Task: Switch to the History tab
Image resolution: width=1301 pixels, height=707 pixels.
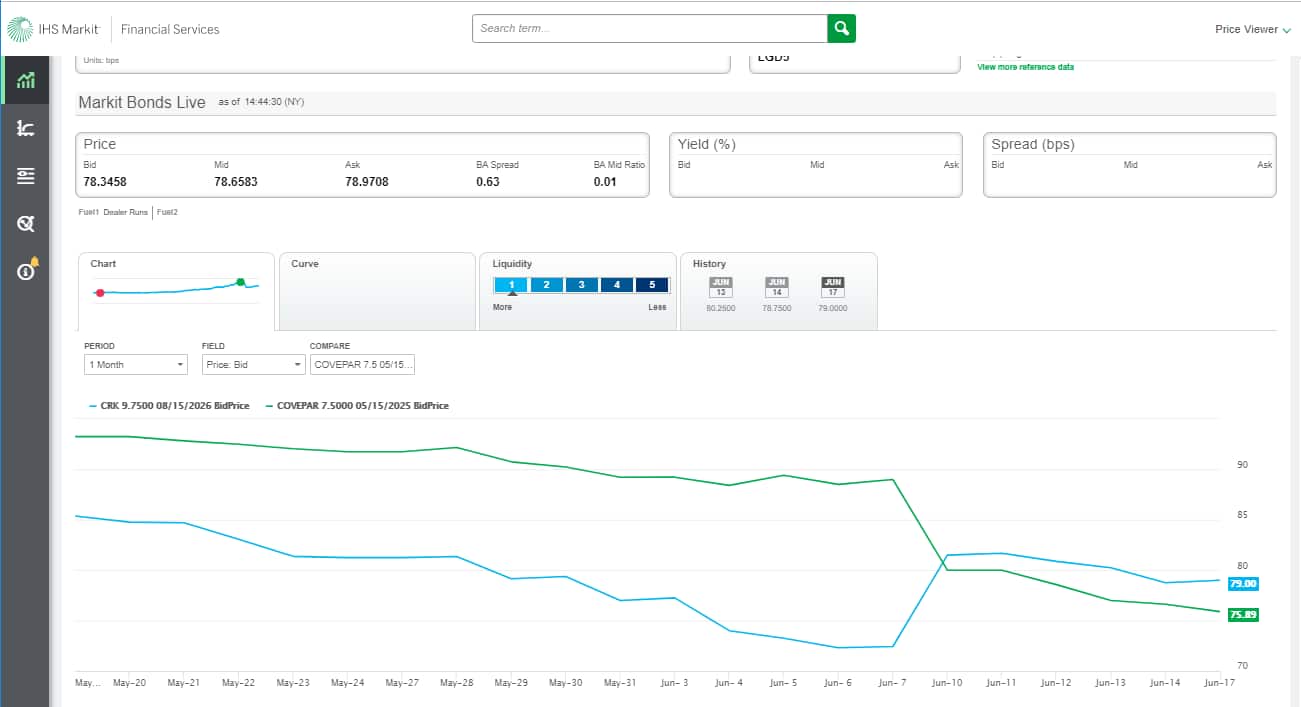Action: [779, 291]
